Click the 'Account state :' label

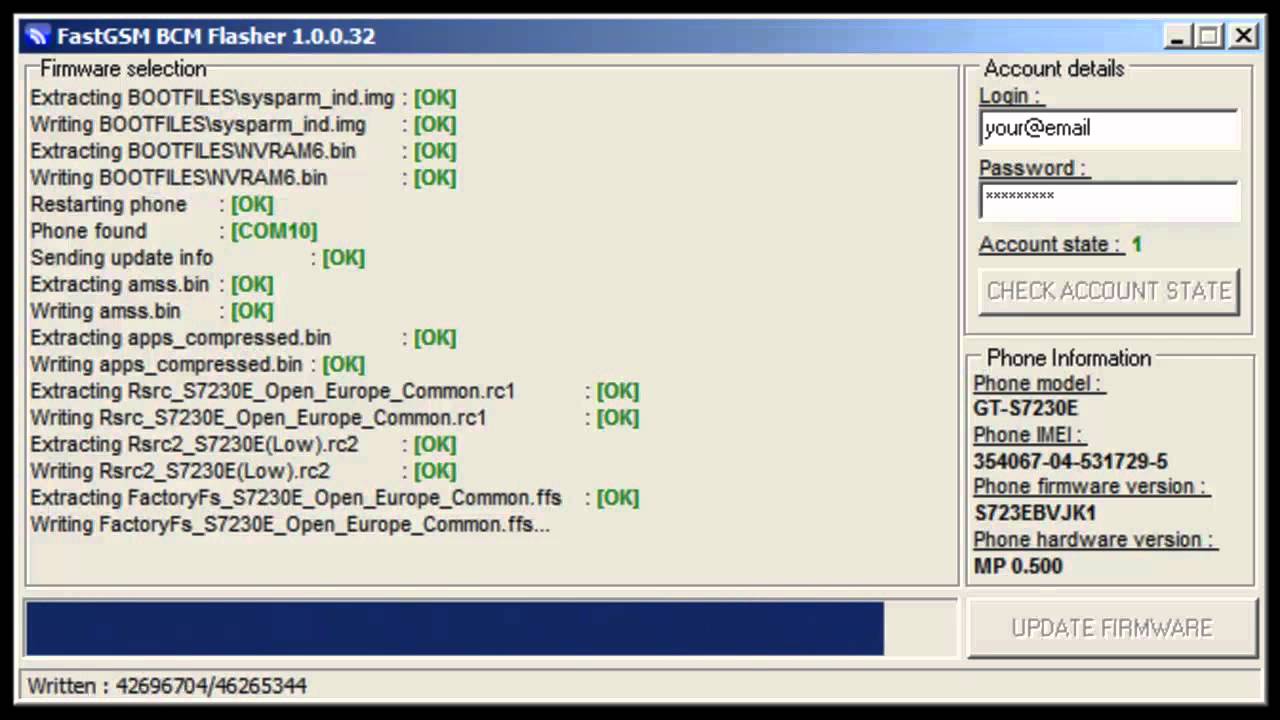(1051, 245)
